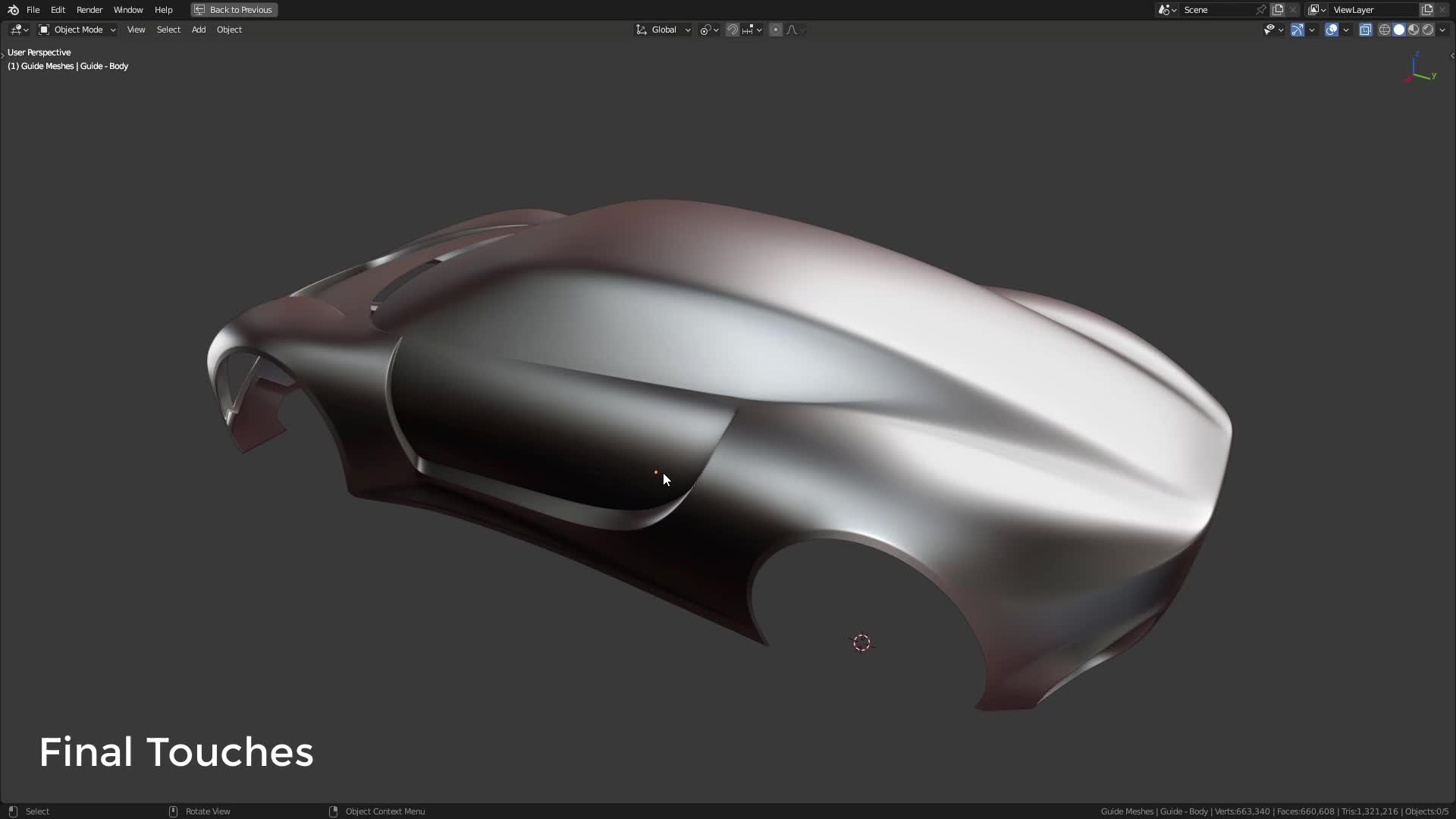This screenshot has width=1456, height=819.
Task: Open the viewport Add menu
Action: click(x=199, y=30)
